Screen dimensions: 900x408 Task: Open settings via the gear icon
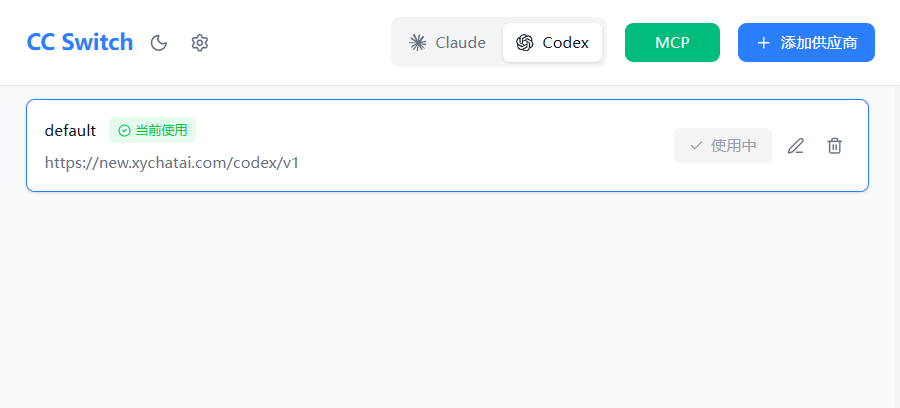pos(199,43)
